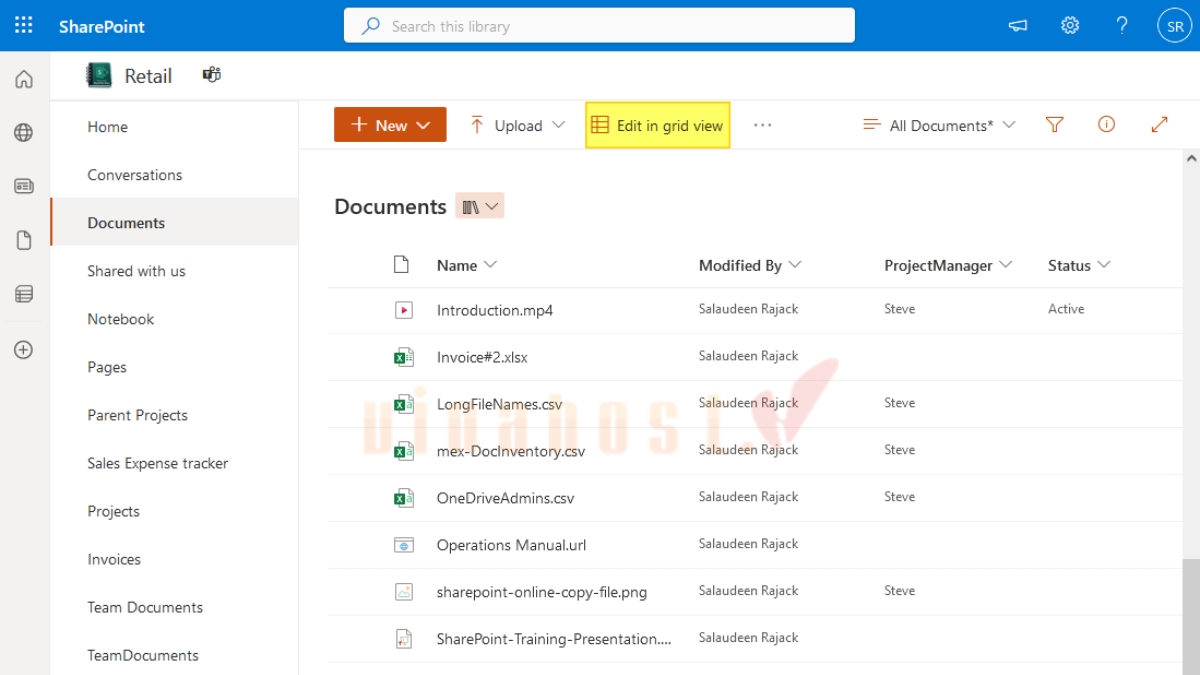Open the filter pane funnel icon

click(x=1054, y=125)
